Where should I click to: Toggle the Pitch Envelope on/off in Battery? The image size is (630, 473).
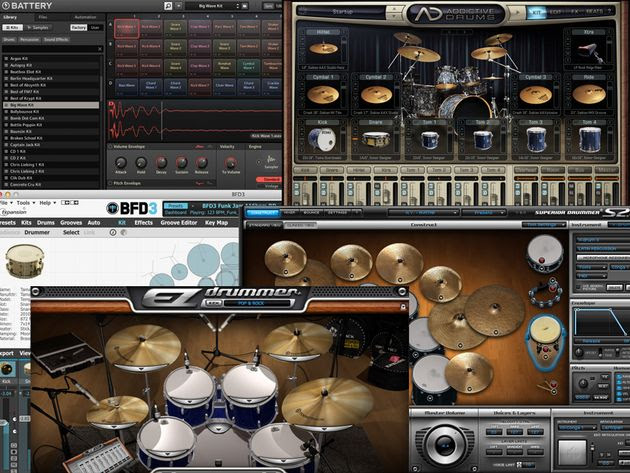tap(110, 183)
